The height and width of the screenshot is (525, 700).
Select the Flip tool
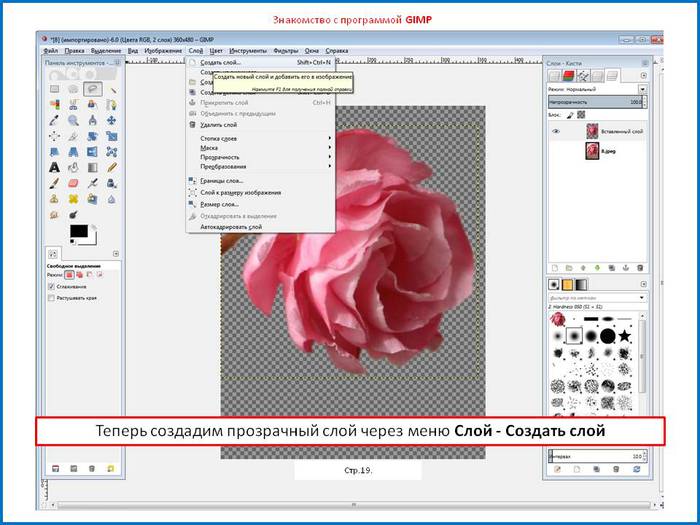pyautogui.click(x=92, y=152)
